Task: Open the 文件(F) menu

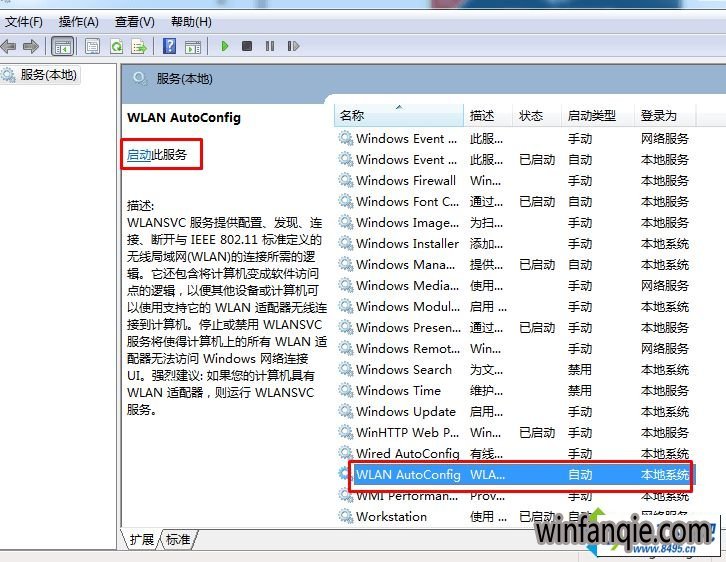Action: [23, 22]
